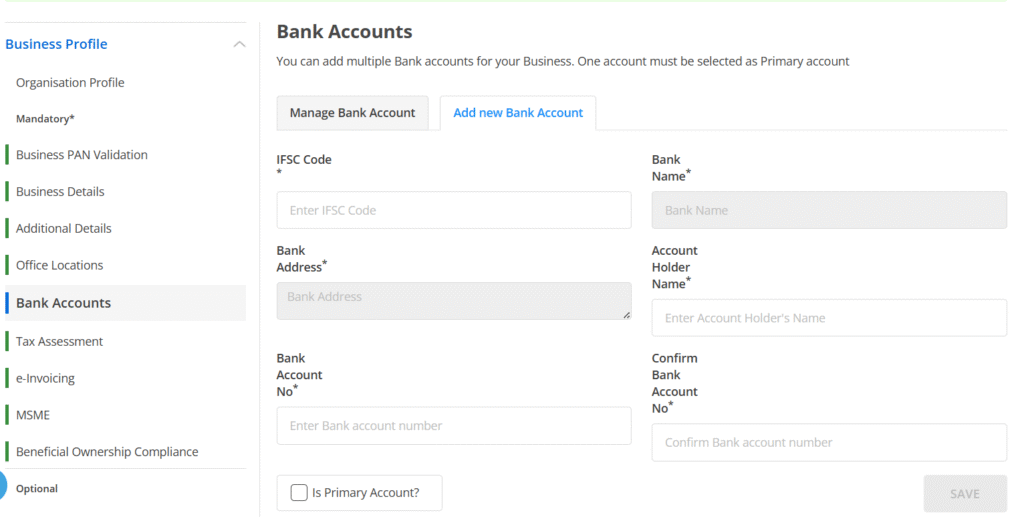Click the IFSC Code input field
The height and width of the screenshot is (517, 1024).
[x=454, y=210]
